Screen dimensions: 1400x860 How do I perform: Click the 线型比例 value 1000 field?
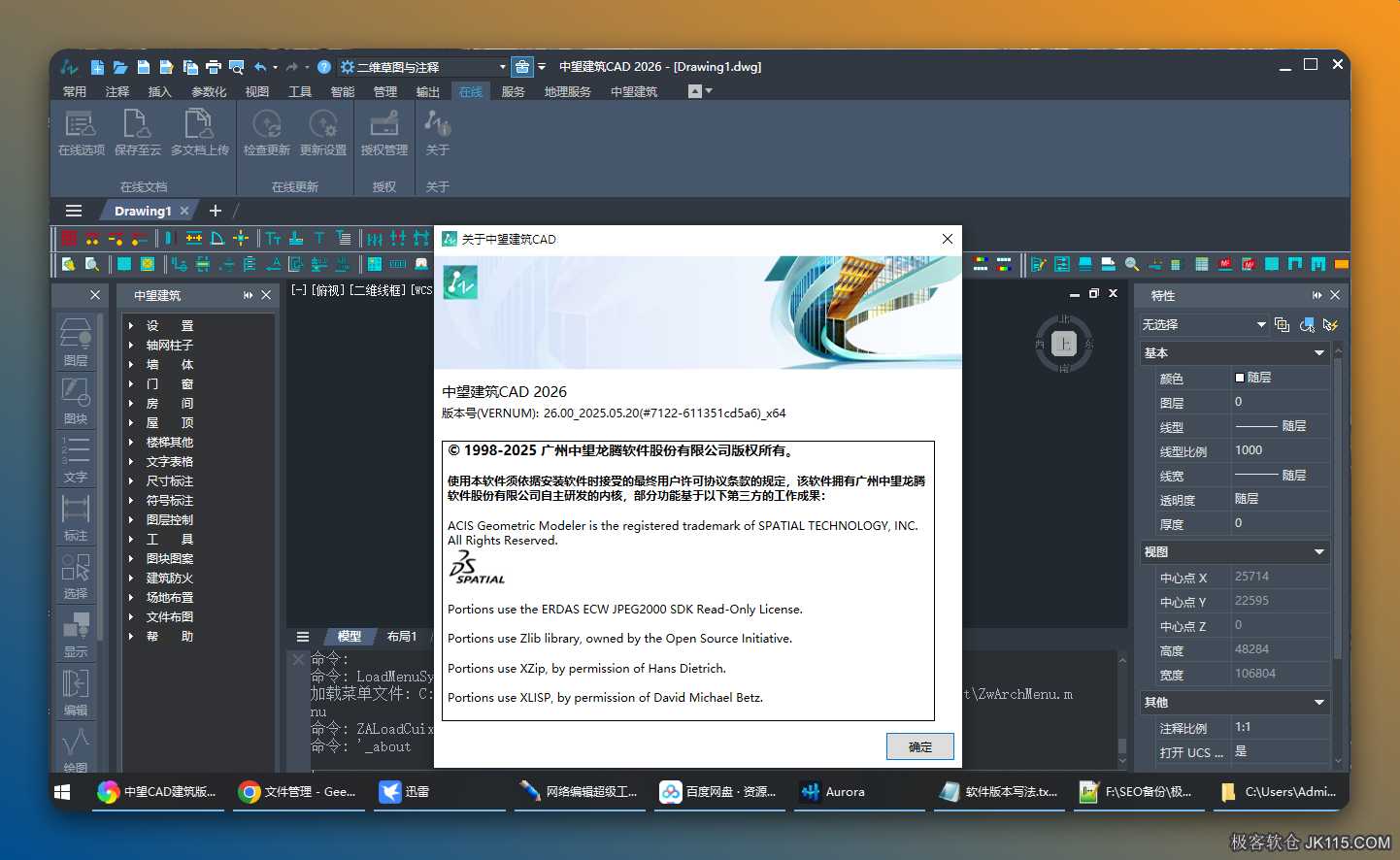point(1282,450)
